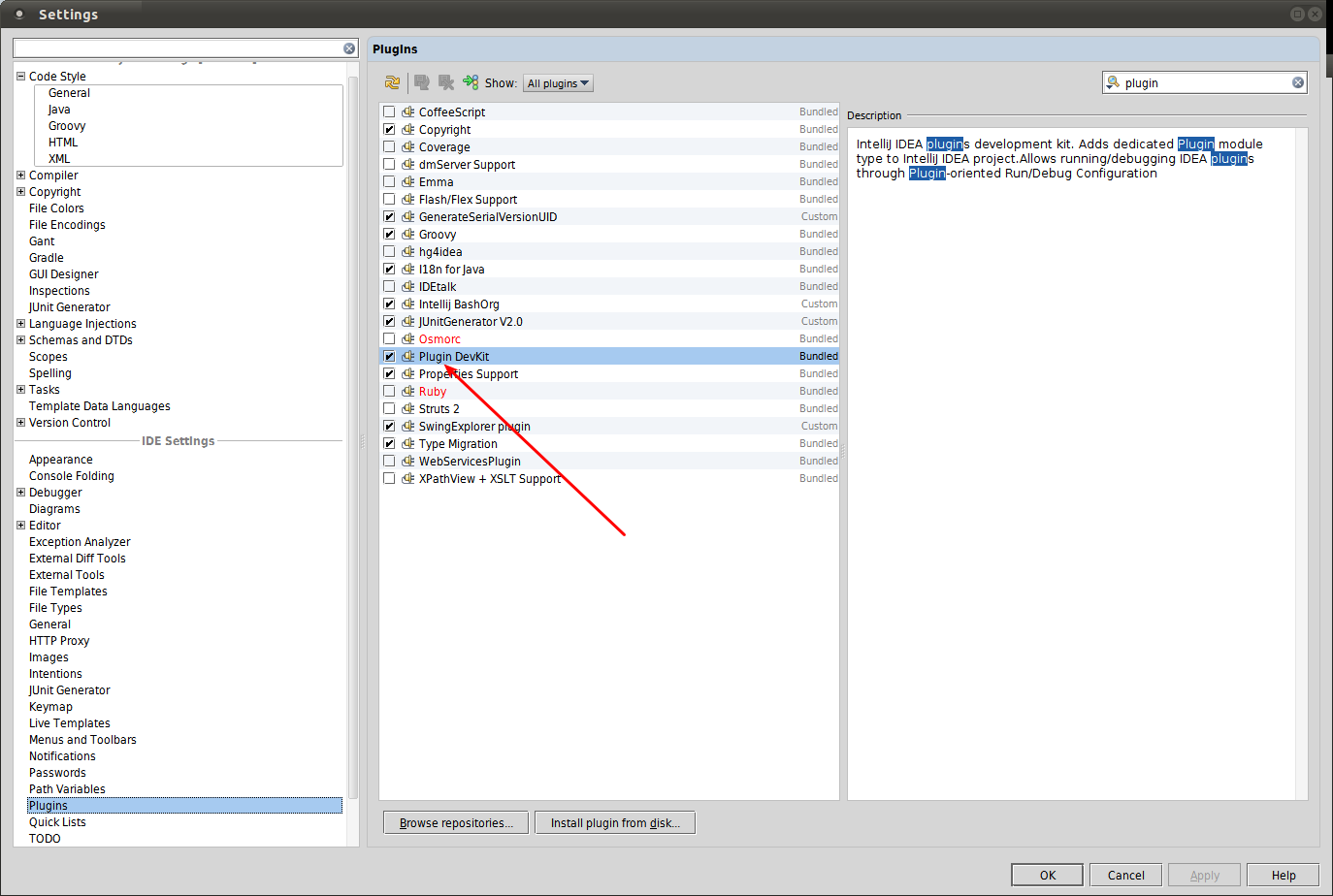The height and width of the screenshot is (896, 1333).
Task: Click the Intellij BashOrg plugin icon
Action: 408,304
